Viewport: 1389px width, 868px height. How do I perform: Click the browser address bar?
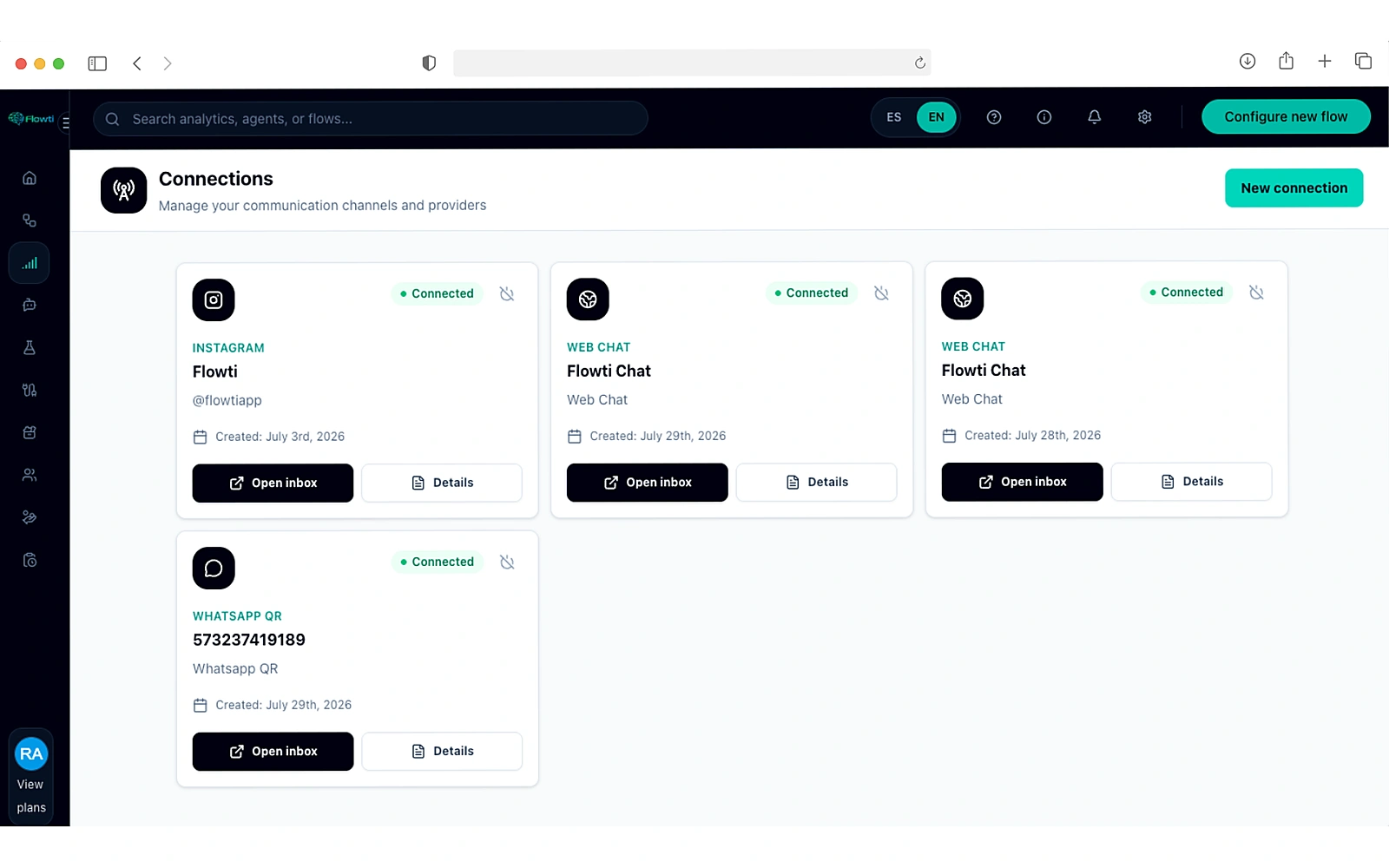(x=692, y=62)
